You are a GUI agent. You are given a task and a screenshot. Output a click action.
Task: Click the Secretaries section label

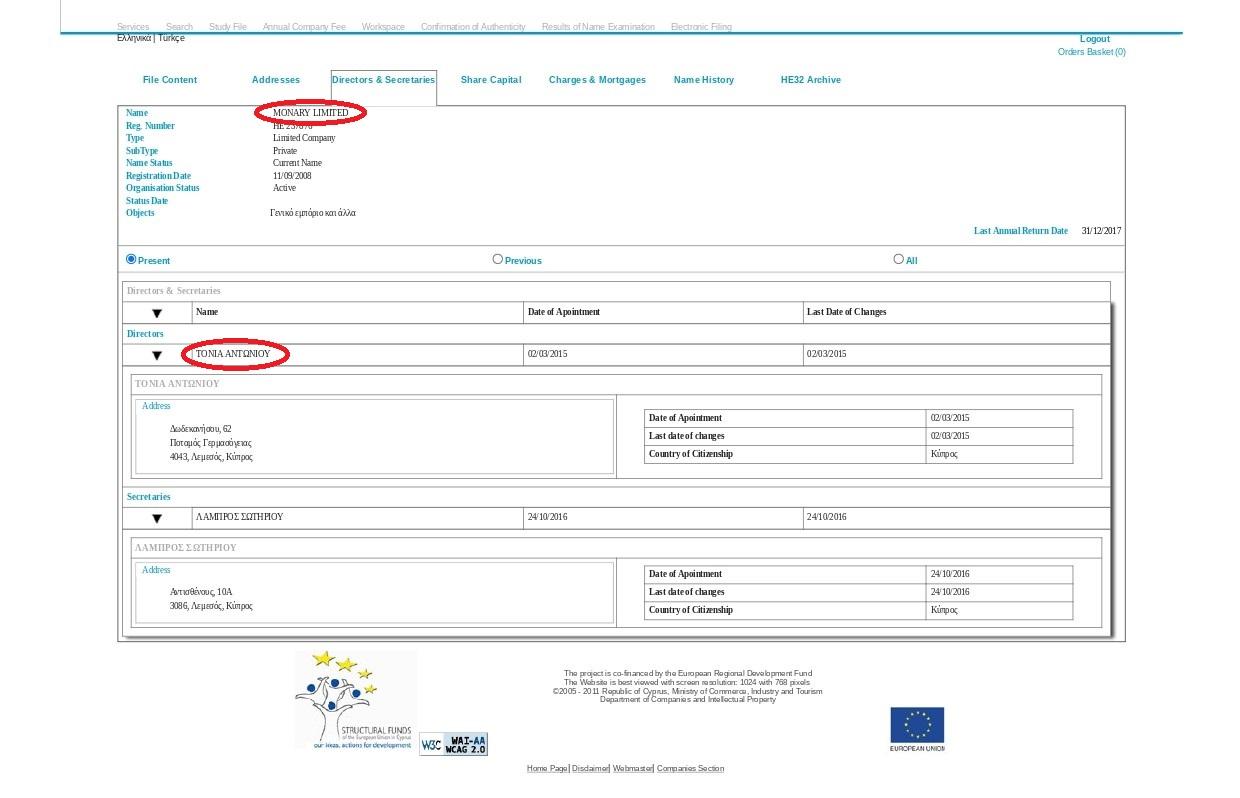(148, 497)
